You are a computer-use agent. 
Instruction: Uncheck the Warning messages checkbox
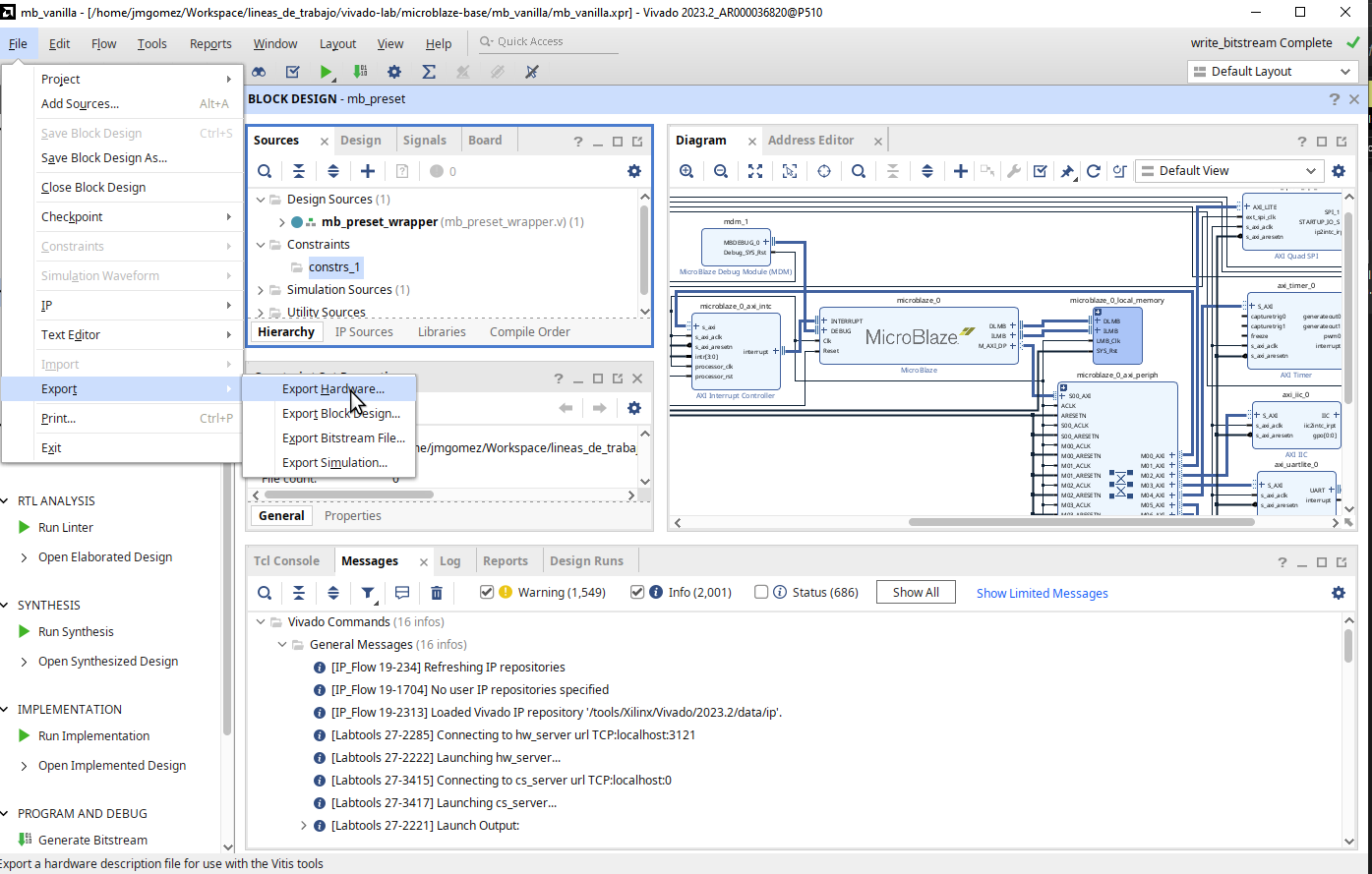487,592
